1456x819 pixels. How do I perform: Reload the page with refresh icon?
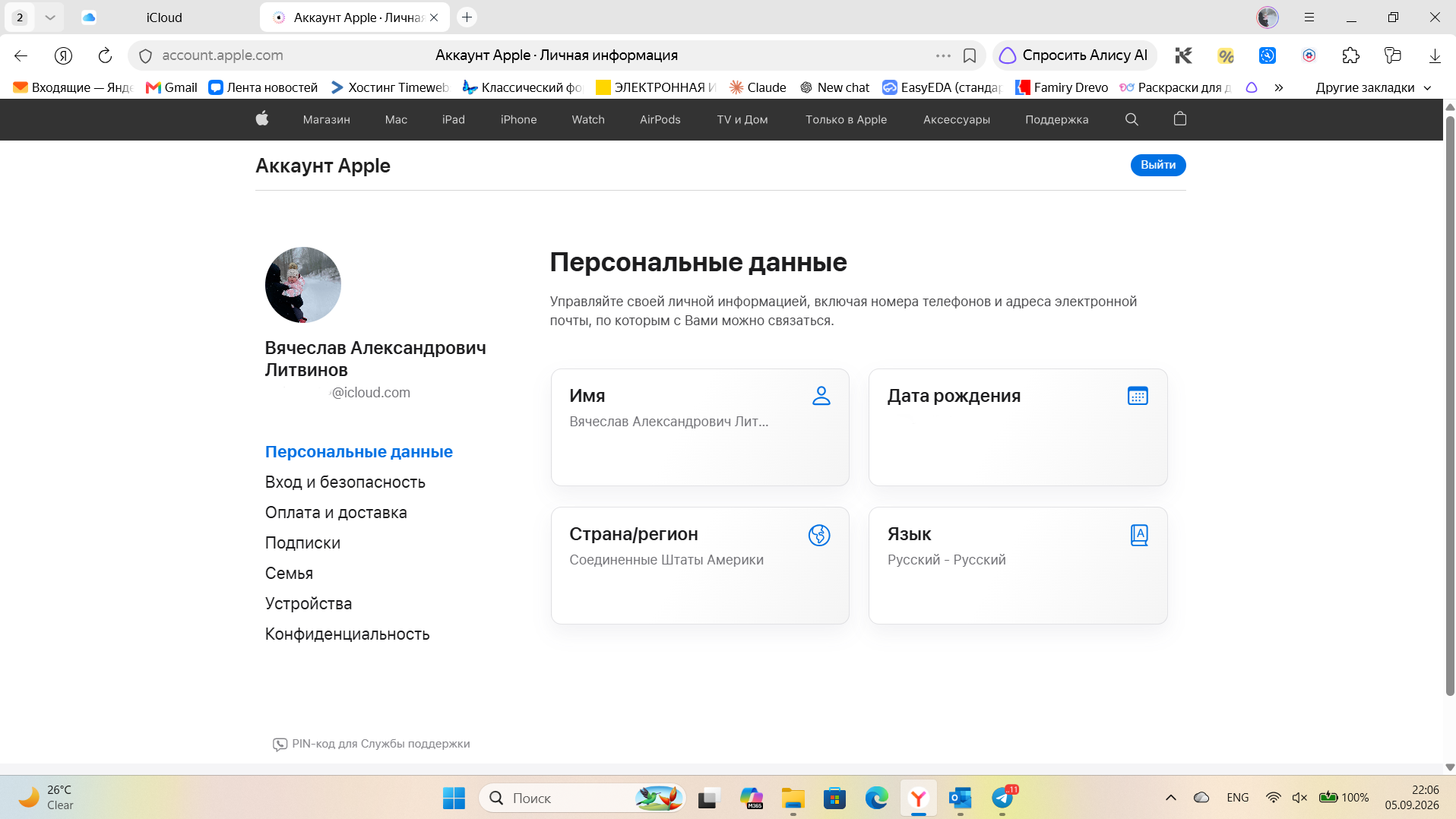tap(105, 55)
